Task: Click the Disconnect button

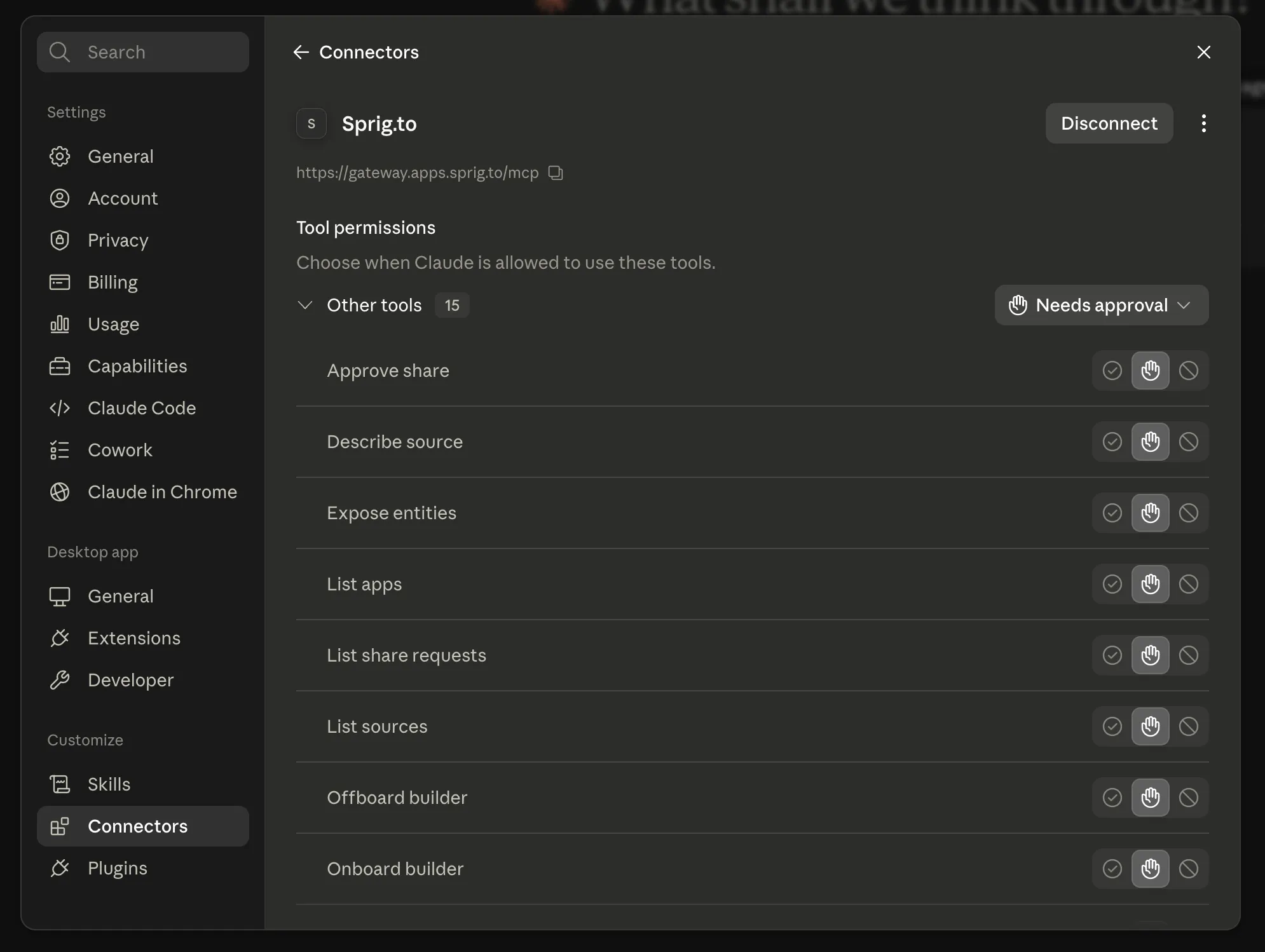Action: pos(1109,123)
